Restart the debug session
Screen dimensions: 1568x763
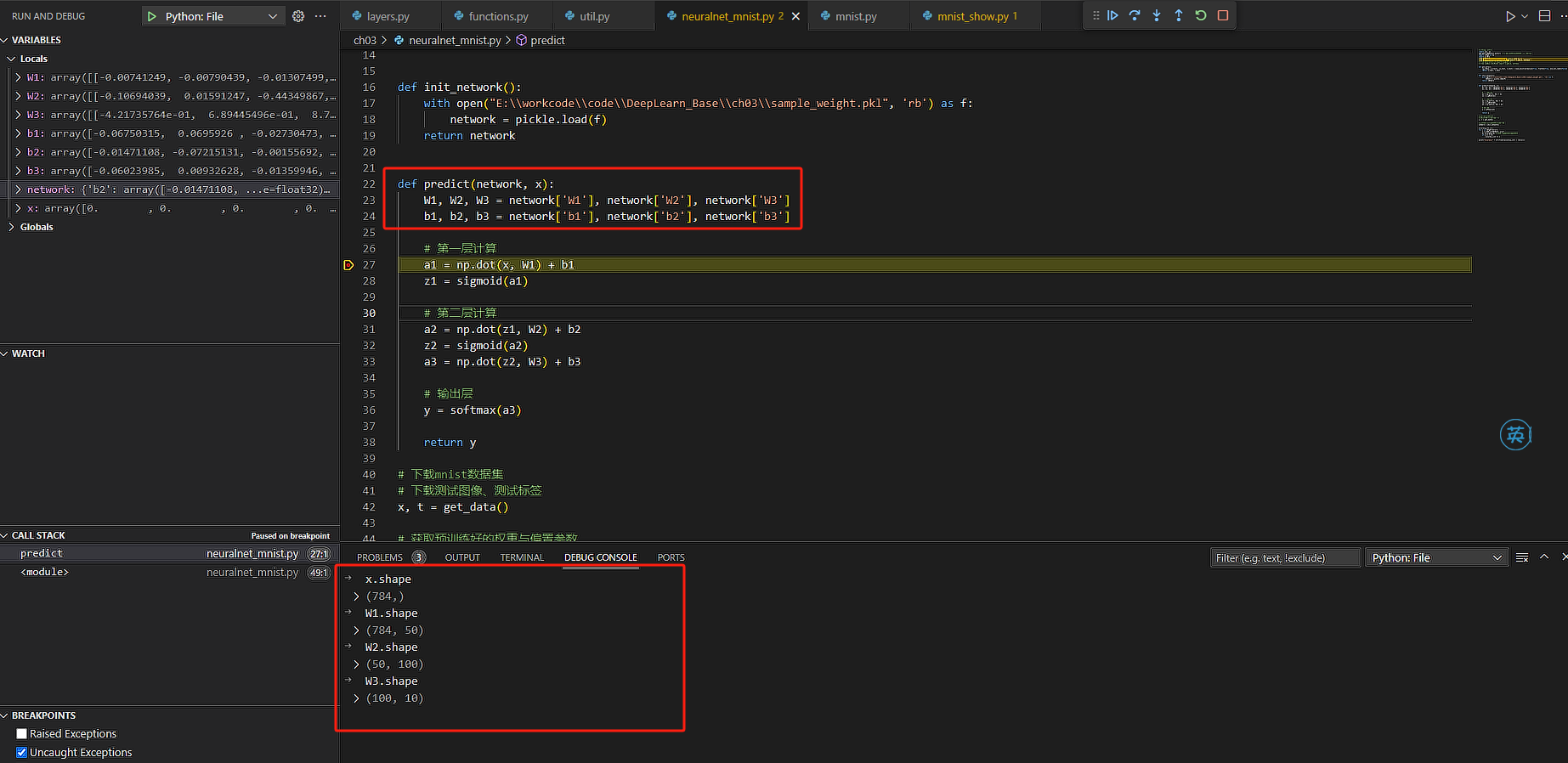click(1201, 15)
